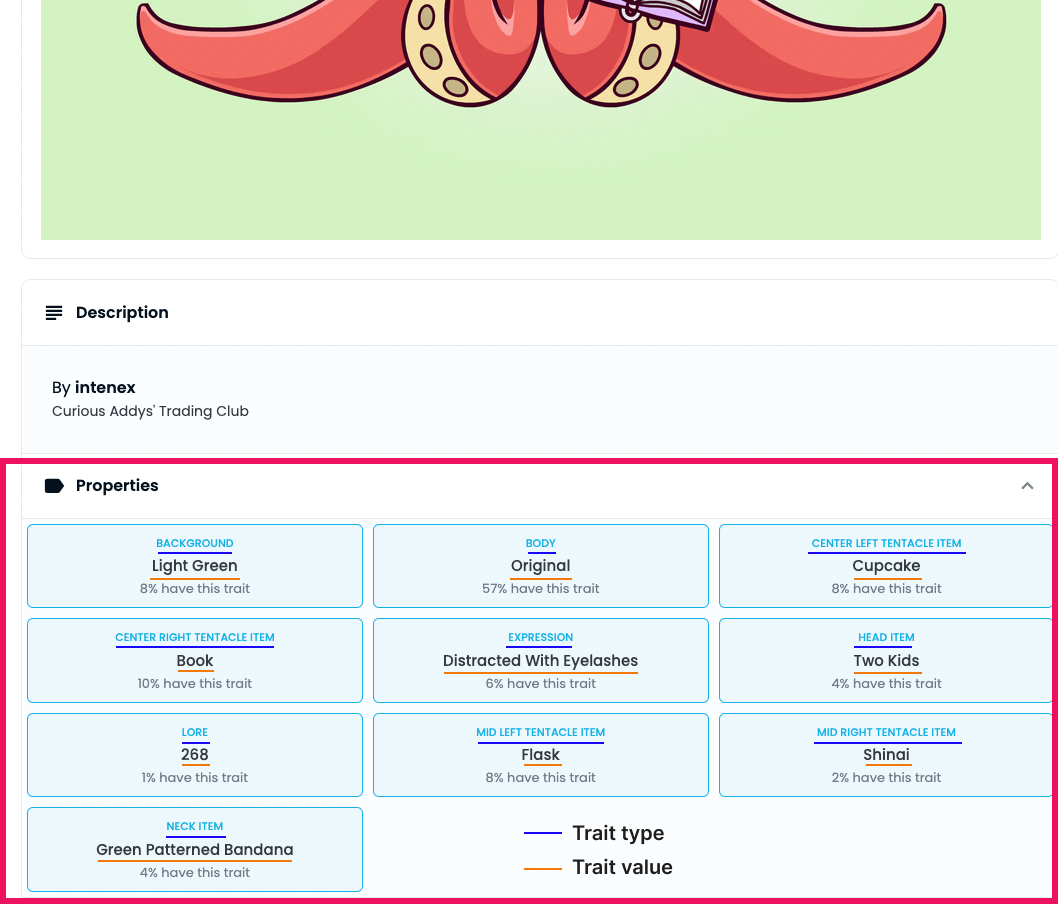Select Distracted With Eyelashes expression trait

541,660
